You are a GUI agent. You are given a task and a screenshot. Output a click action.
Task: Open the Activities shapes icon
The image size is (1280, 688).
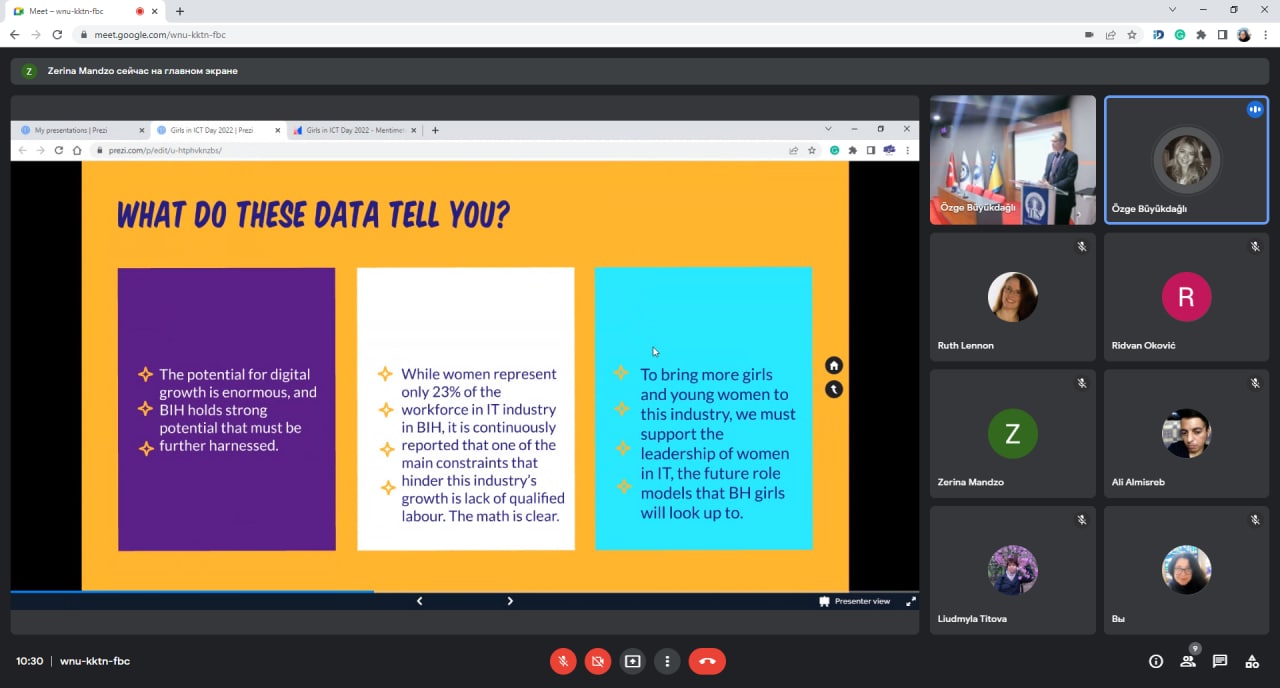click(x=1251, y=661)
